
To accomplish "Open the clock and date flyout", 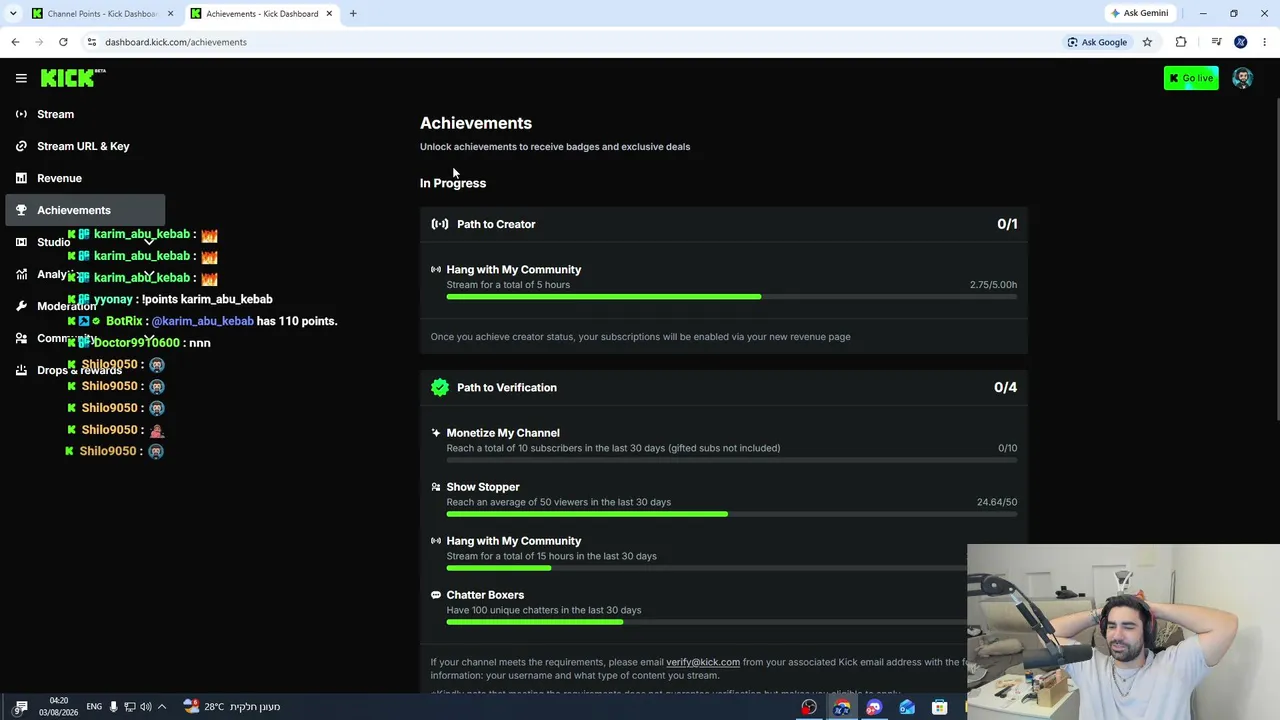I will click(59, 707).
